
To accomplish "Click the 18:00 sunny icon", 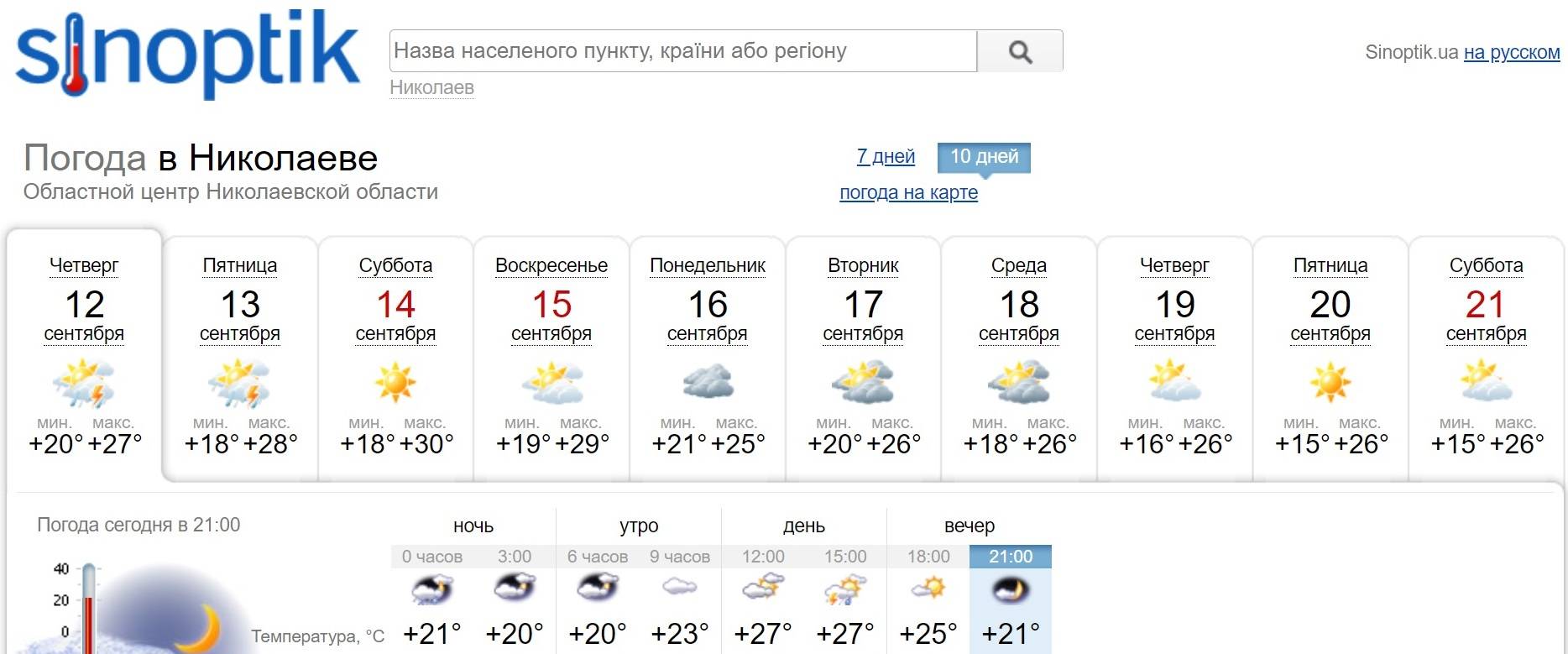I will point(928,588).
